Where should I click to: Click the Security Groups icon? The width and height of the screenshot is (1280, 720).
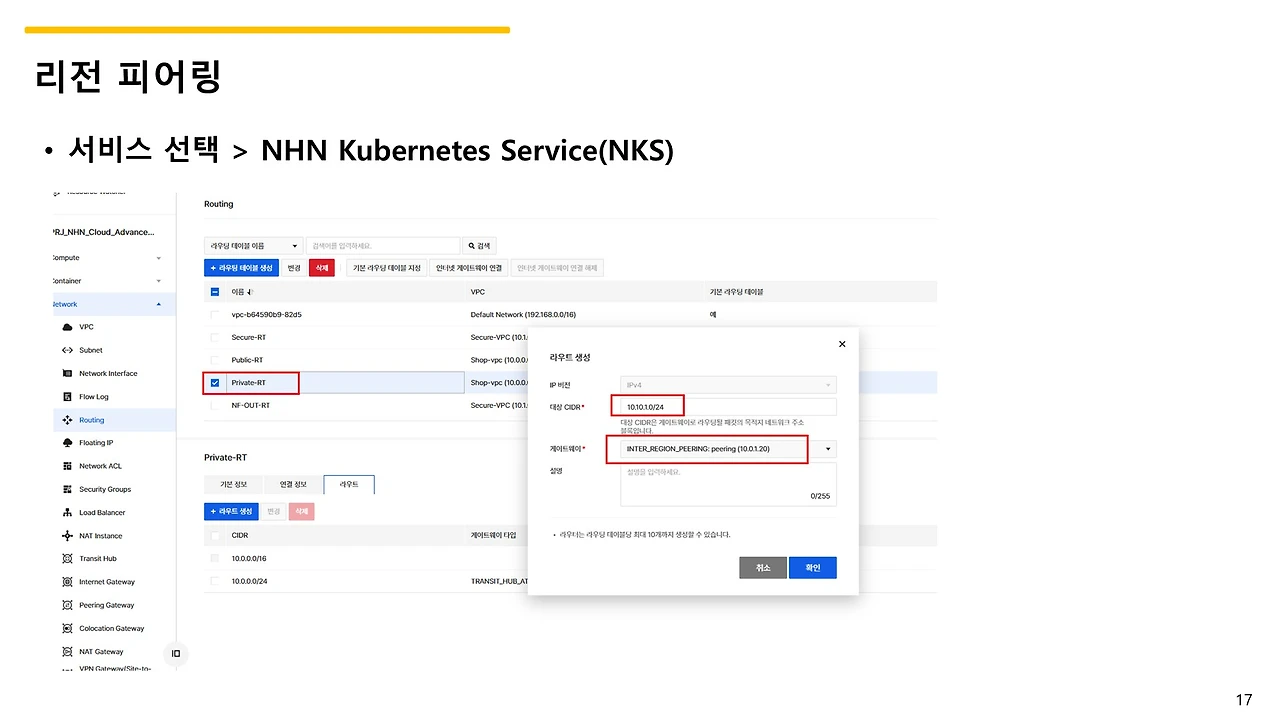68,489
